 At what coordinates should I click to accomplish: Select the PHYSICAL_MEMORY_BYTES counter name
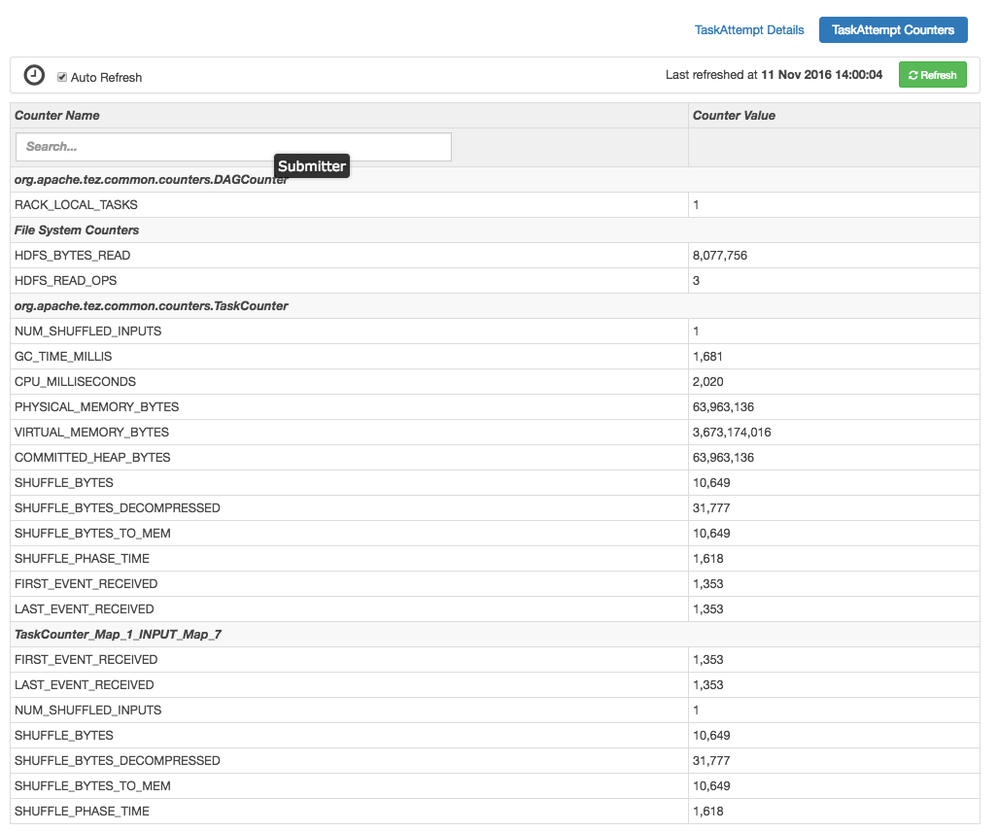point(97,407)
